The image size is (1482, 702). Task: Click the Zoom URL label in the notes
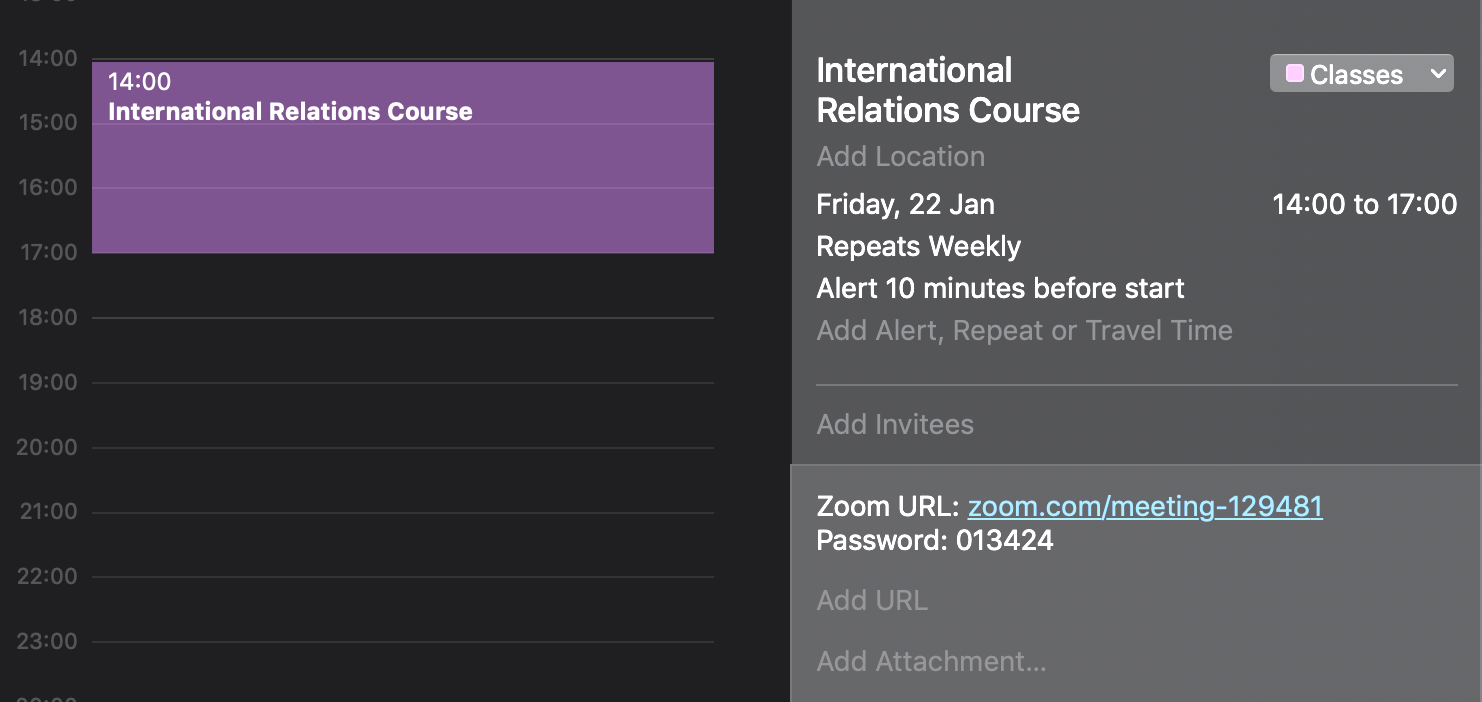click(x=887, y=507)
